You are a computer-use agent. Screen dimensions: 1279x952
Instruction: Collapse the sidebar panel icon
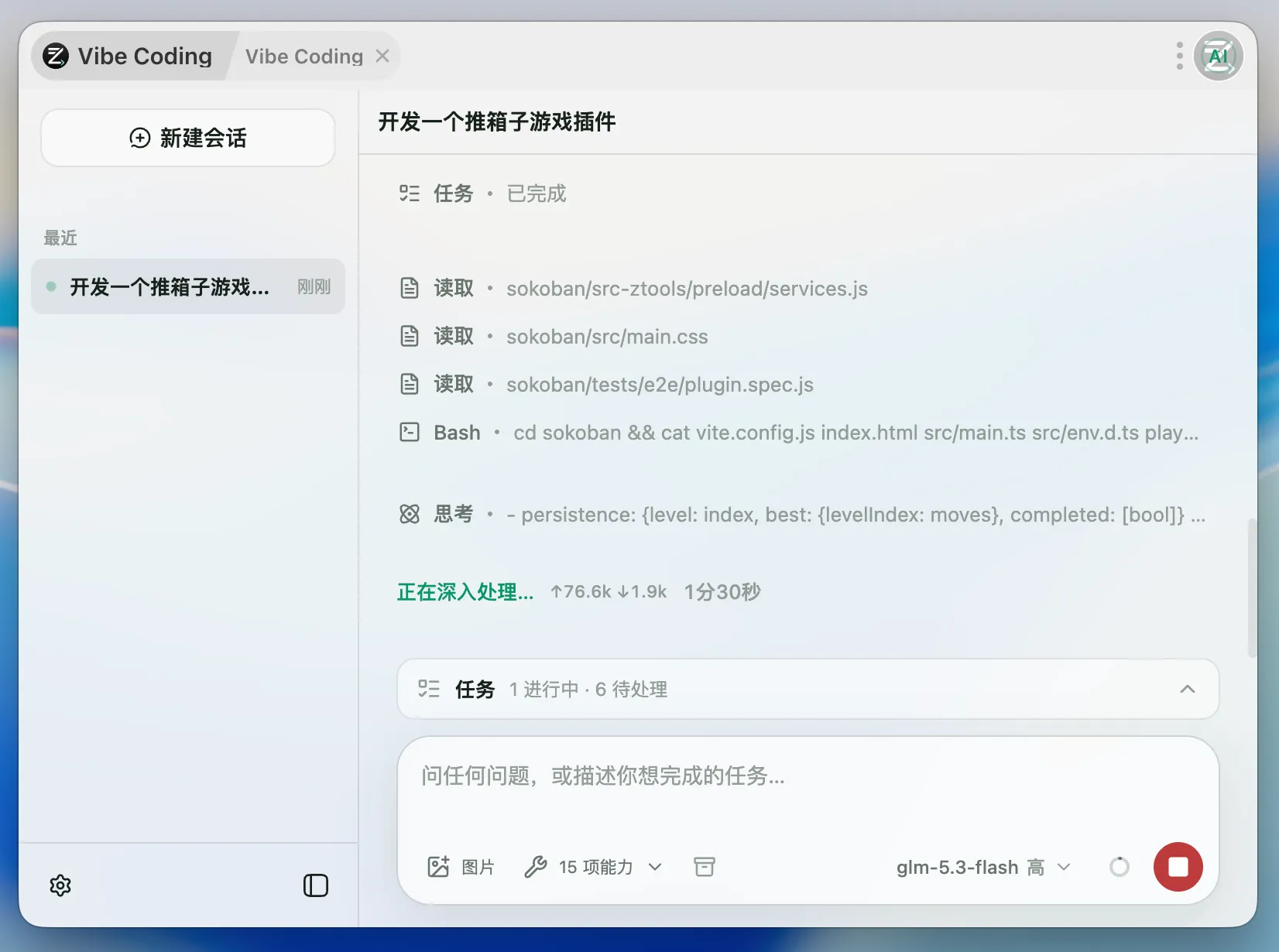(316, 885)
